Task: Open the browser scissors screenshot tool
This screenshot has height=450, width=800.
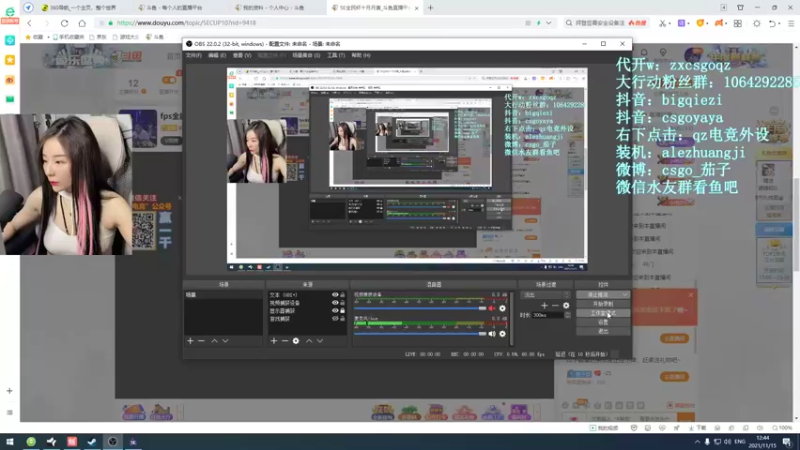Action: tap(662, 23)
